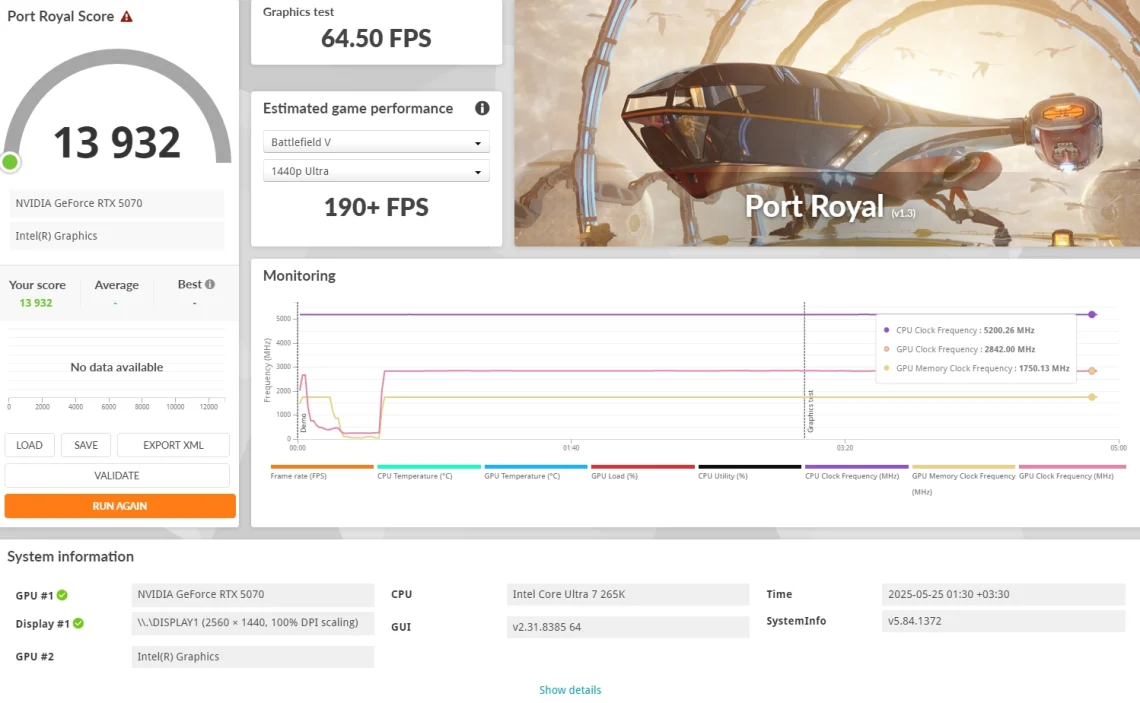Click the Graphics test dashed marker line
Screen dimensions: 1140x703
pos(804,370)
